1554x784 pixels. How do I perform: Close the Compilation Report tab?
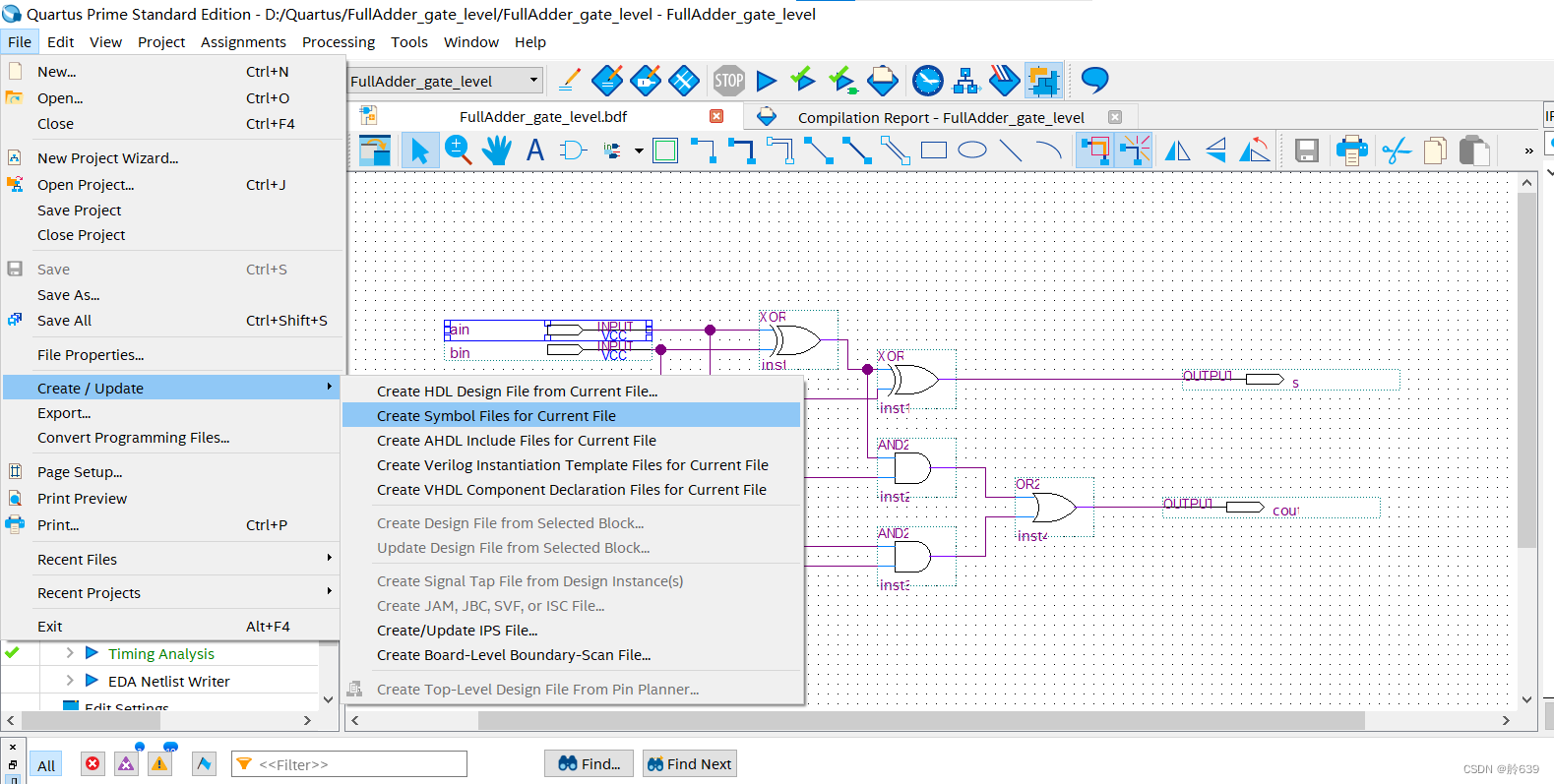click(1115, 117)
